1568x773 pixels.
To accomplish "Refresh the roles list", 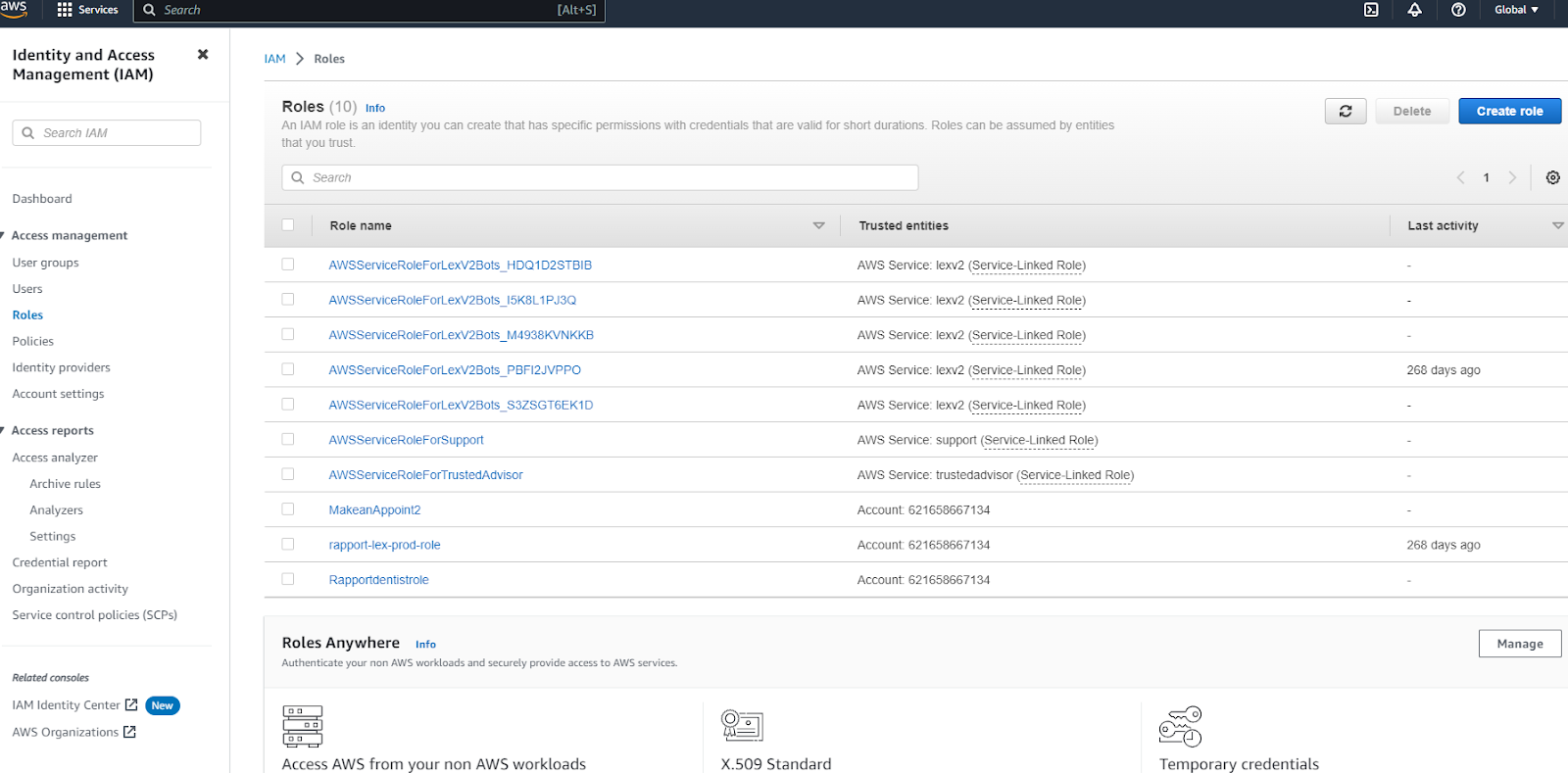I will [x=1345, y=112].
